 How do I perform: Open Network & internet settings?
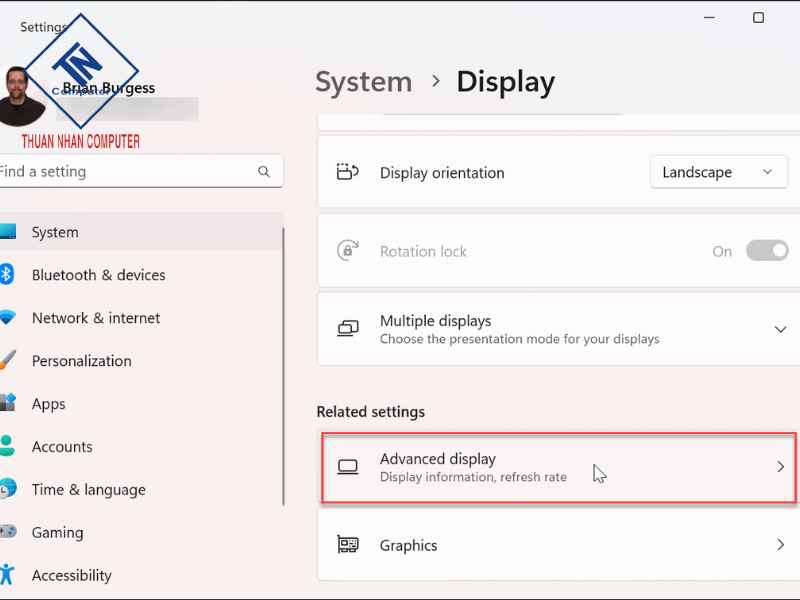(95, 318)
